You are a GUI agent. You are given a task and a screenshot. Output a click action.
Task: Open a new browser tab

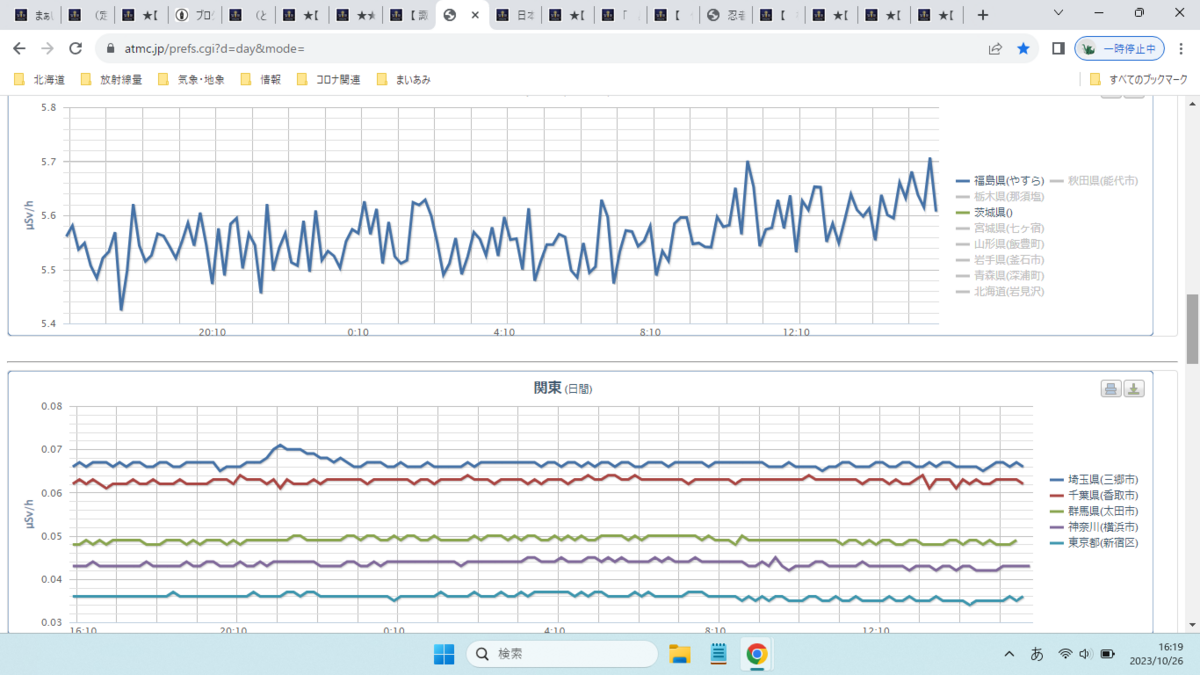point(983,15)
